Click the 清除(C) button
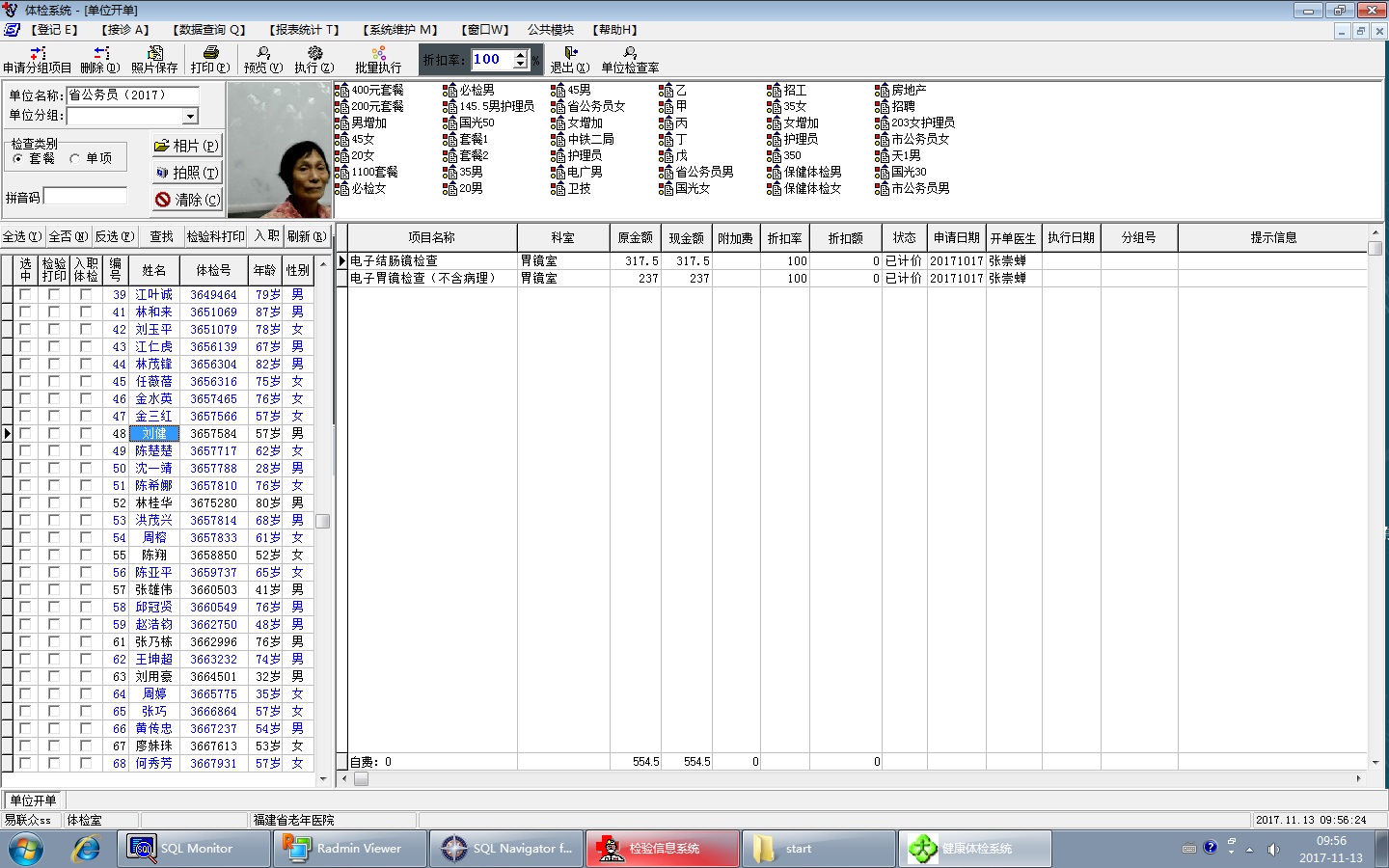The height and width of the screenshot is (868, 1389). tap(187, 200)
